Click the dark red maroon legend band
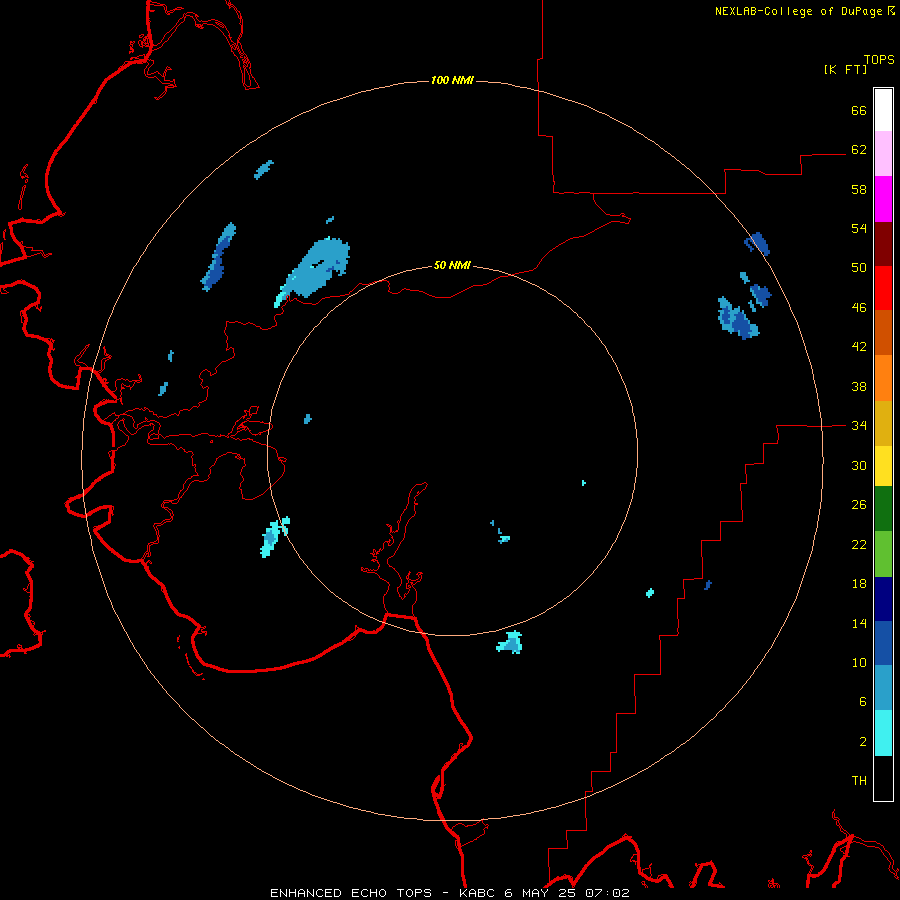This screenshot has width=900, height=900. (883, 243)
